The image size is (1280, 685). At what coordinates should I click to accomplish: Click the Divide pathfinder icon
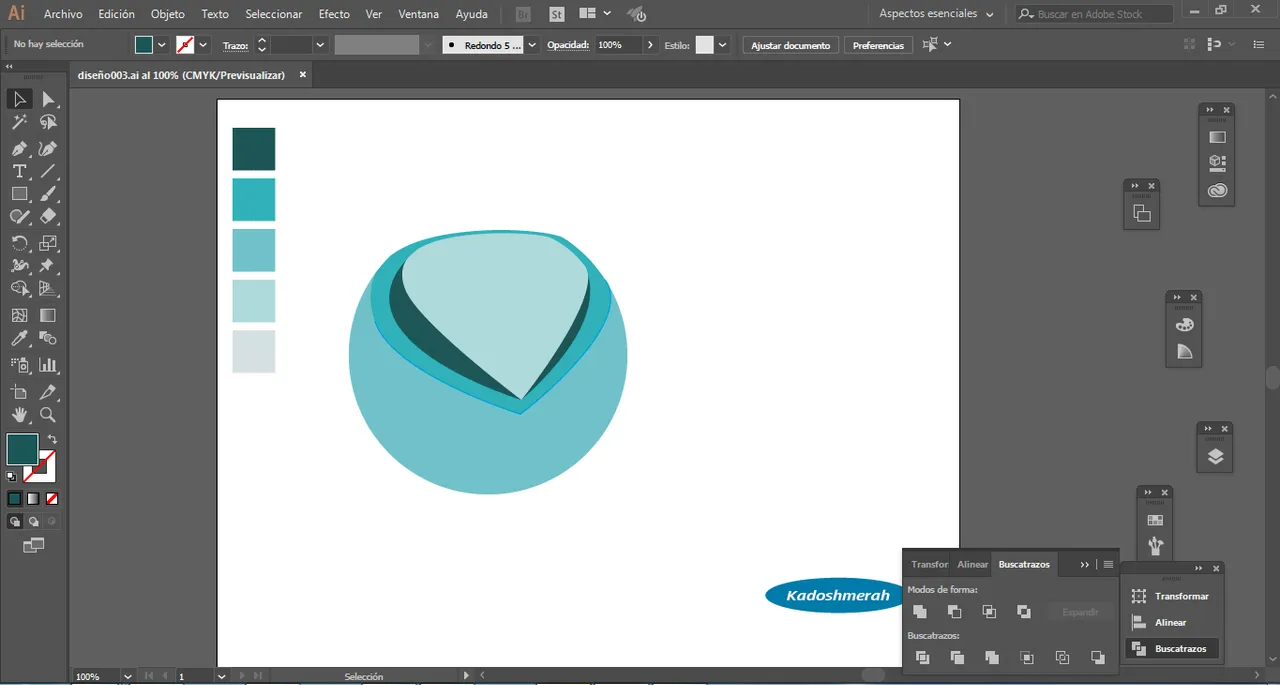coord(922,657)
